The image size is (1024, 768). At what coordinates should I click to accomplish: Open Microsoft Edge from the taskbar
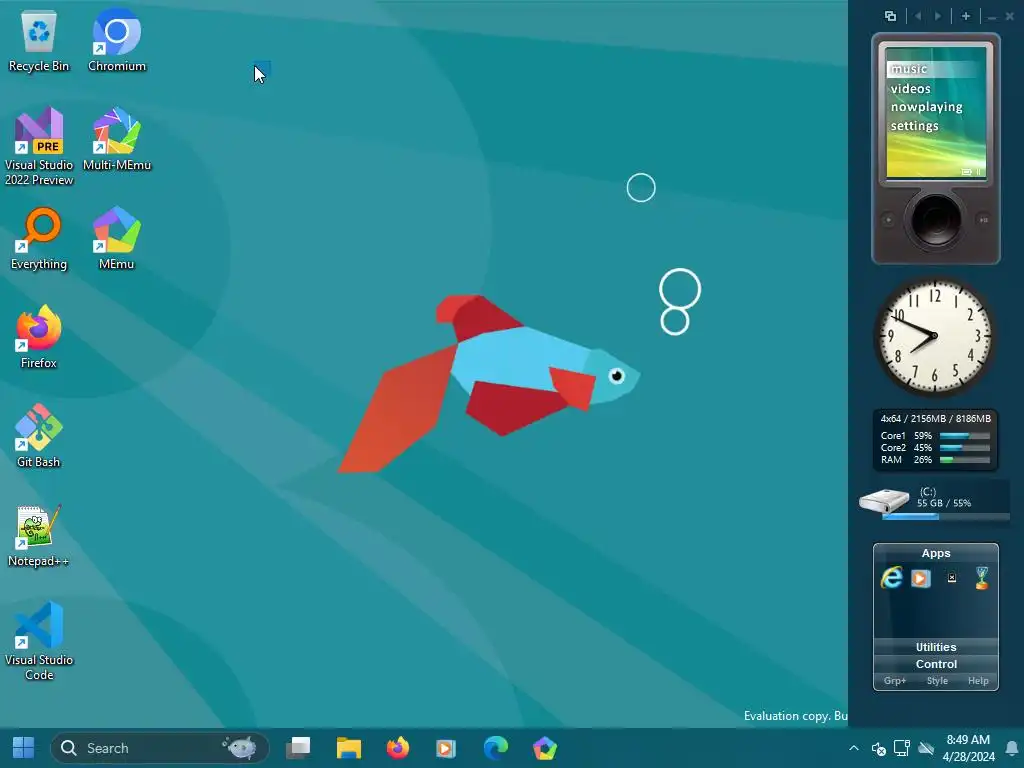tap(496, 748)
